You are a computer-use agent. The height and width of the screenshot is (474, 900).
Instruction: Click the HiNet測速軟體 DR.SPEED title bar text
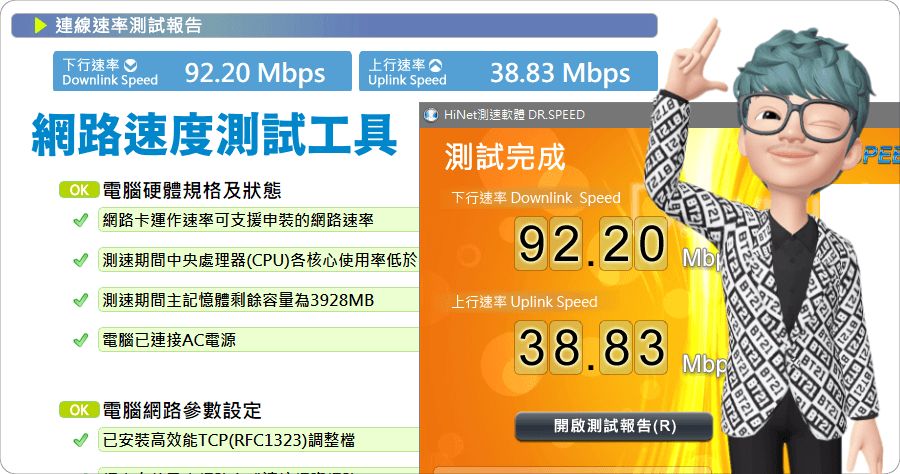click(x=514, y=115)
